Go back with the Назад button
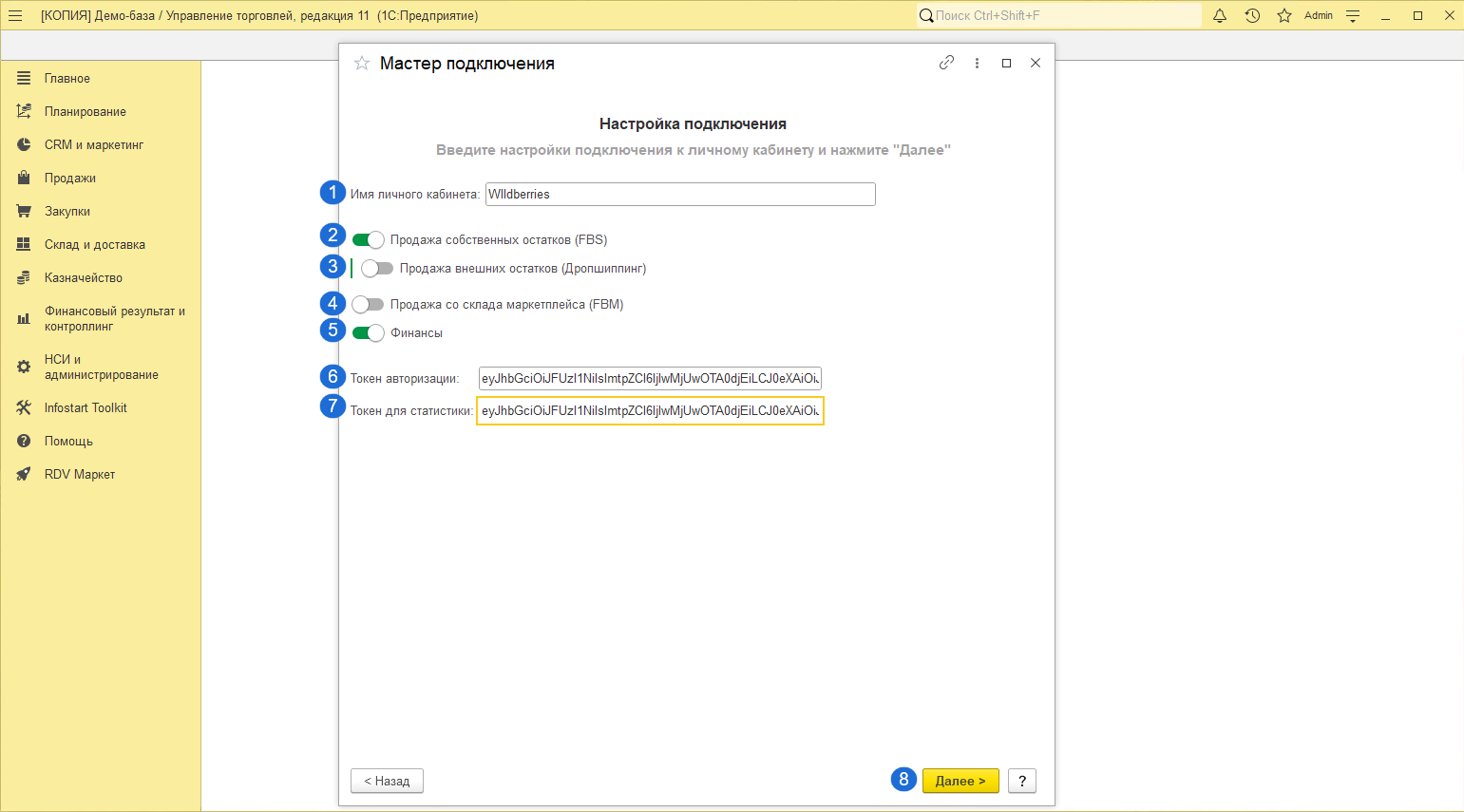This screenshot has width=1464, height=812. [x=387, y=781]
